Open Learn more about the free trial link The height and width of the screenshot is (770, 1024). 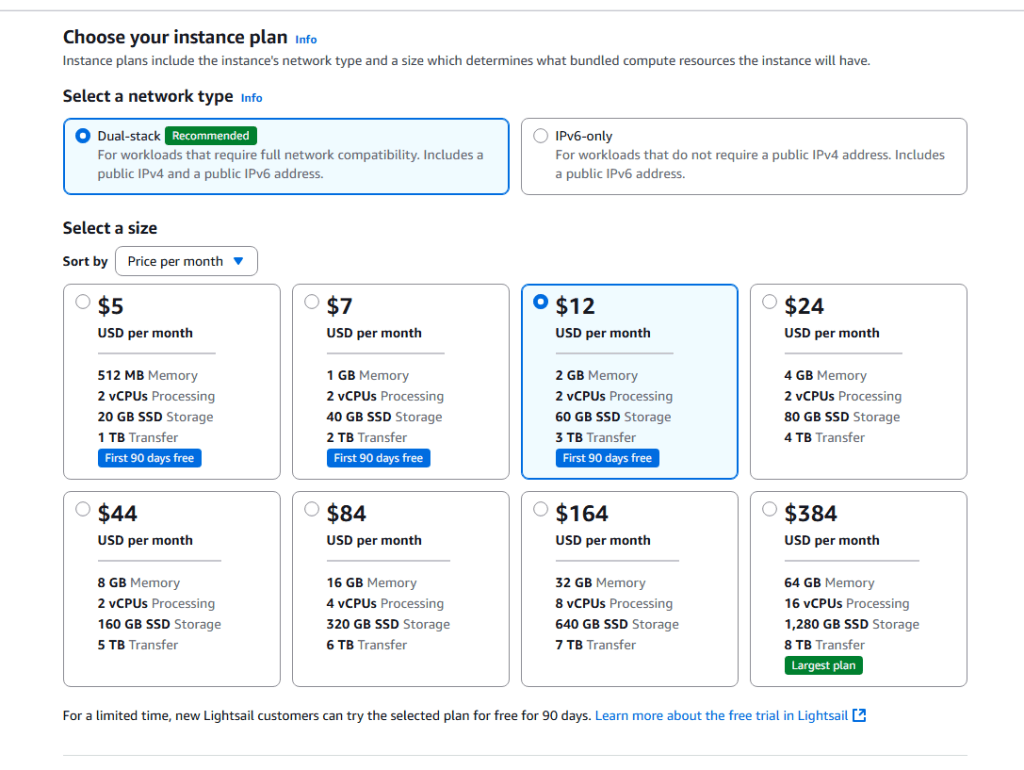(721, 716)
